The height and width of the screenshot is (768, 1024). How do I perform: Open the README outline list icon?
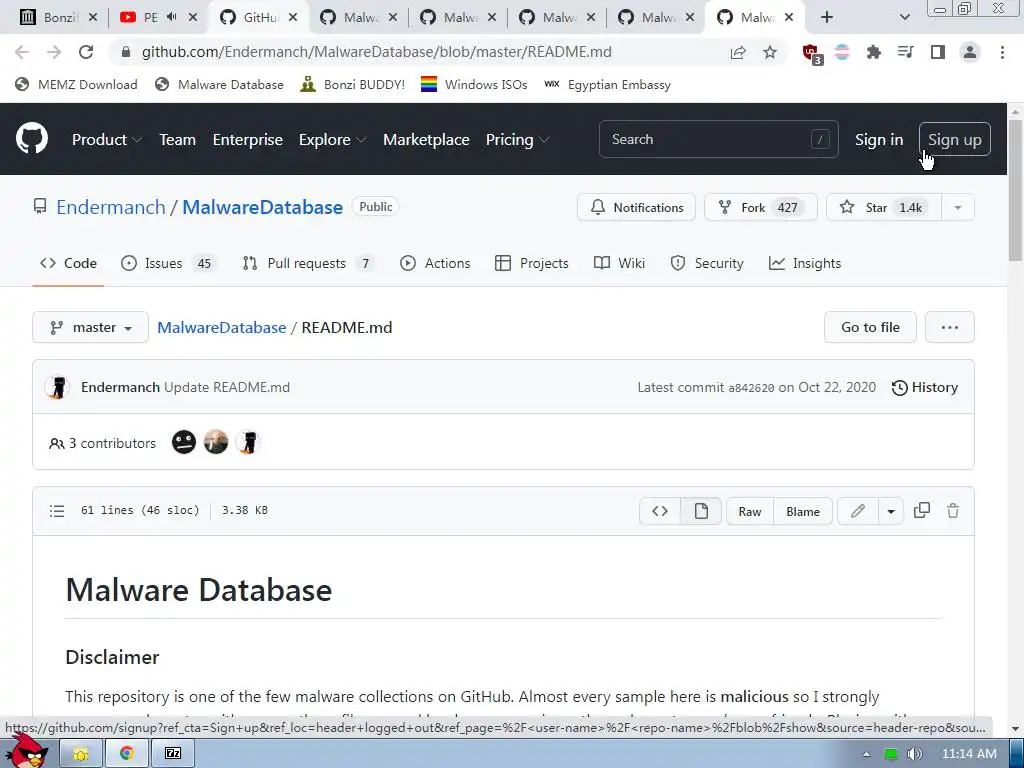57,511
